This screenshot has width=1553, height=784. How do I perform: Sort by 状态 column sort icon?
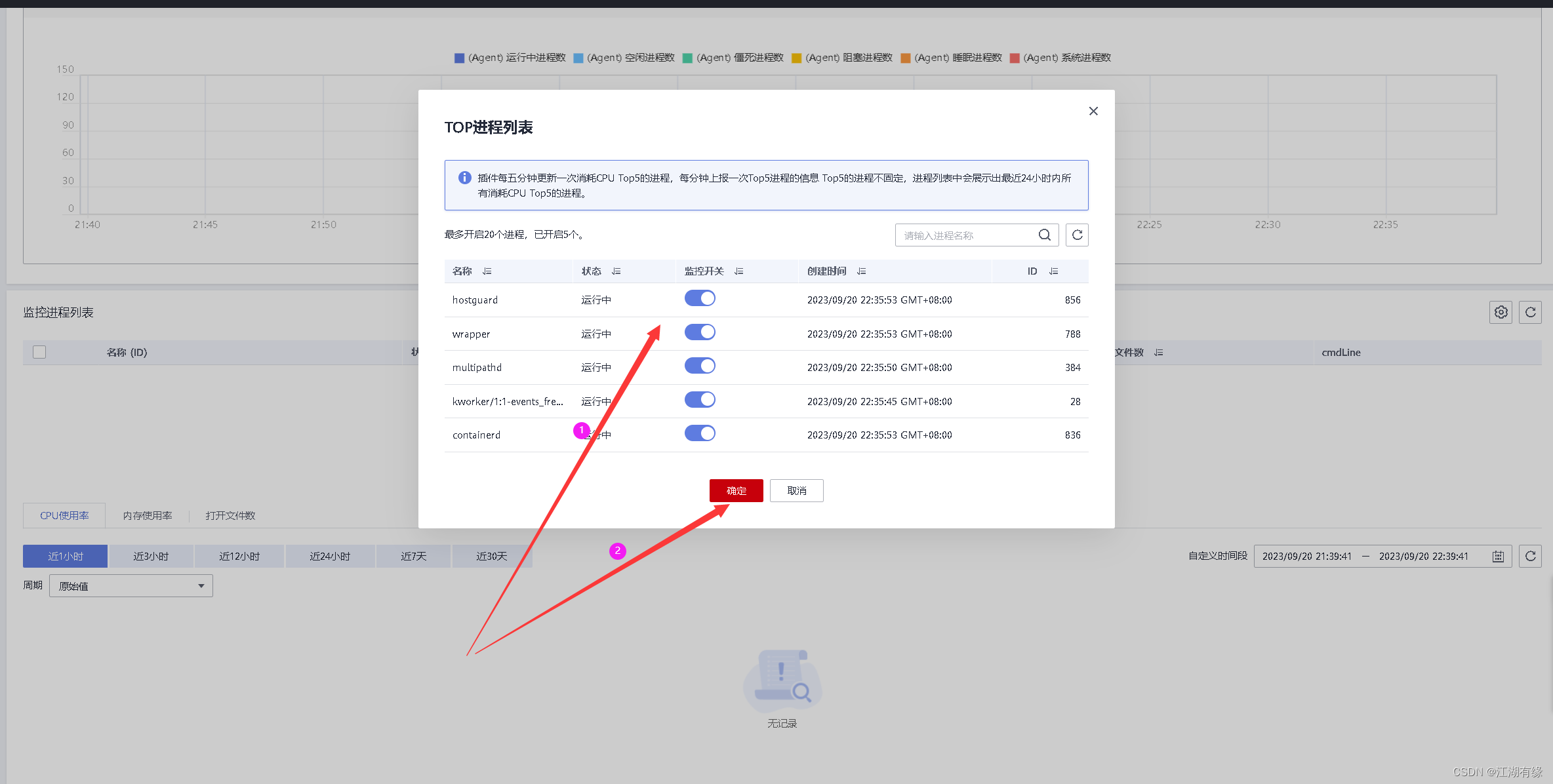pos(616,271)
